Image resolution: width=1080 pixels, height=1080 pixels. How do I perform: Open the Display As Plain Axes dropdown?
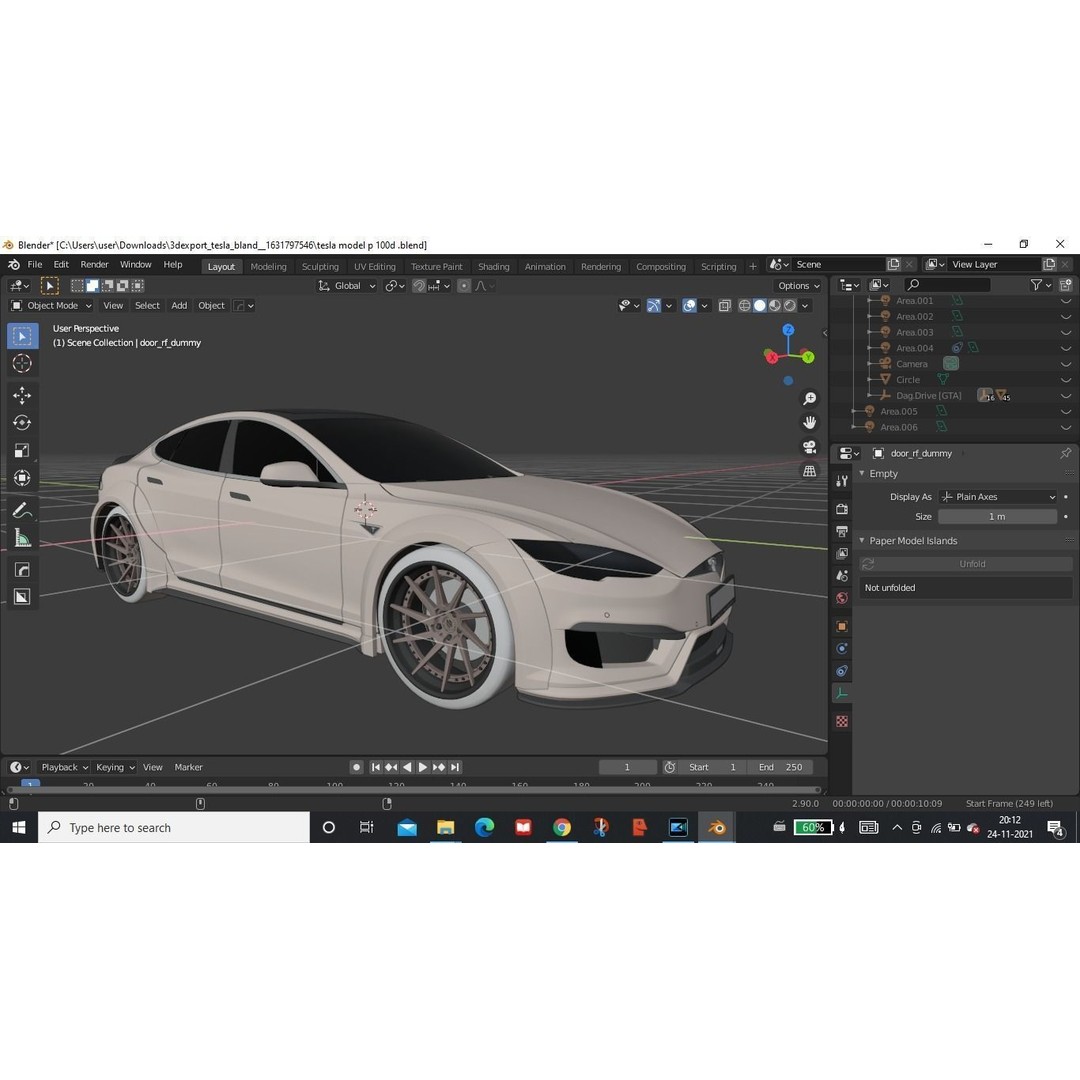point(997,497)
